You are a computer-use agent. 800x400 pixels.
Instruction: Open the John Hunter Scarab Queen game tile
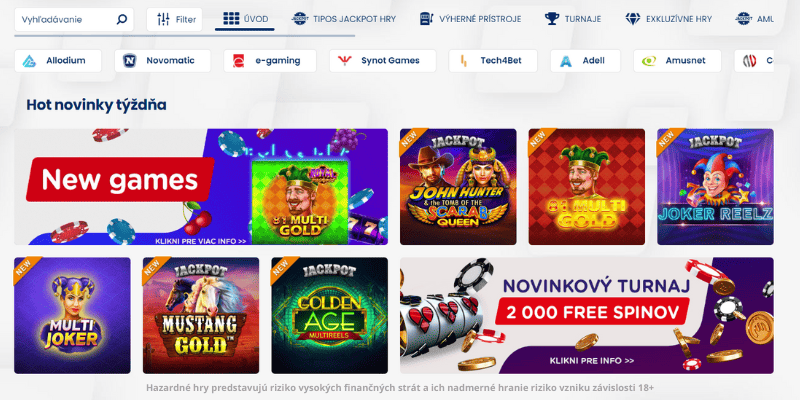pos(458,187)
